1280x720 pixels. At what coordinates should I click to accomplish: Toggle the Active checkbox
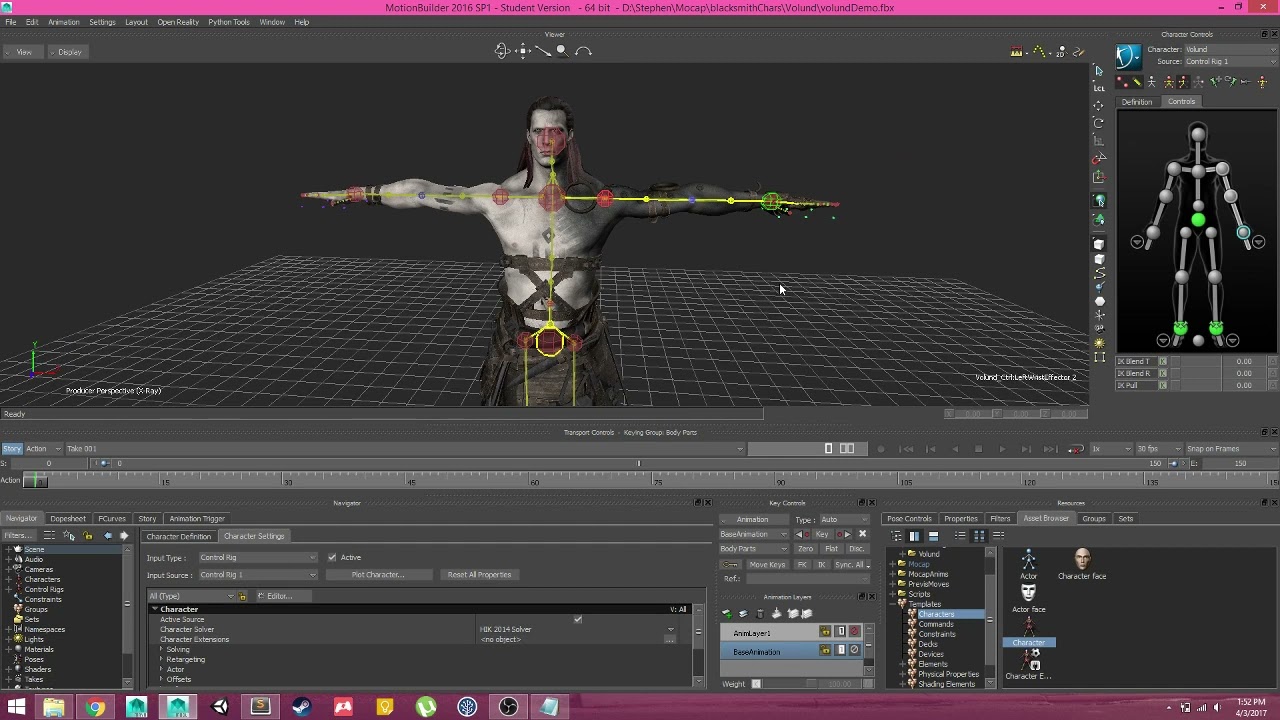(332, 557)
